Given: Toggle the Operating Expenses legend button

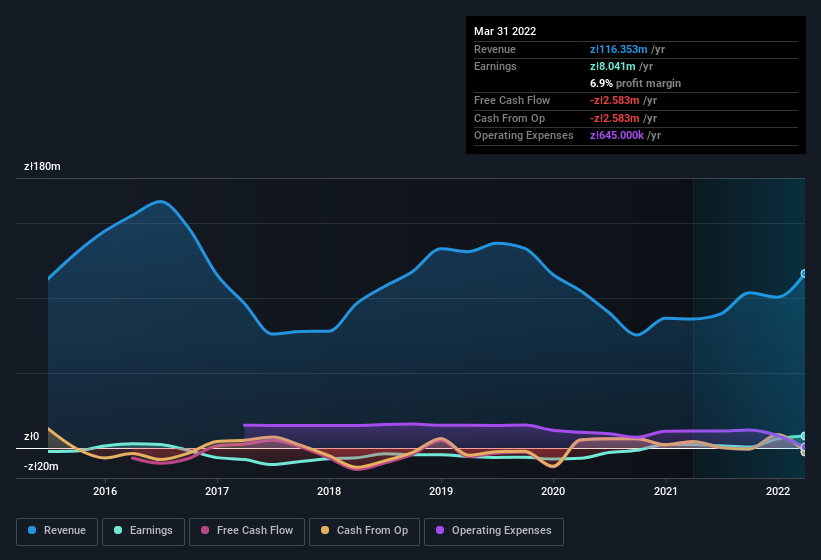Looking at the screenshot, I should pos(494,531).
